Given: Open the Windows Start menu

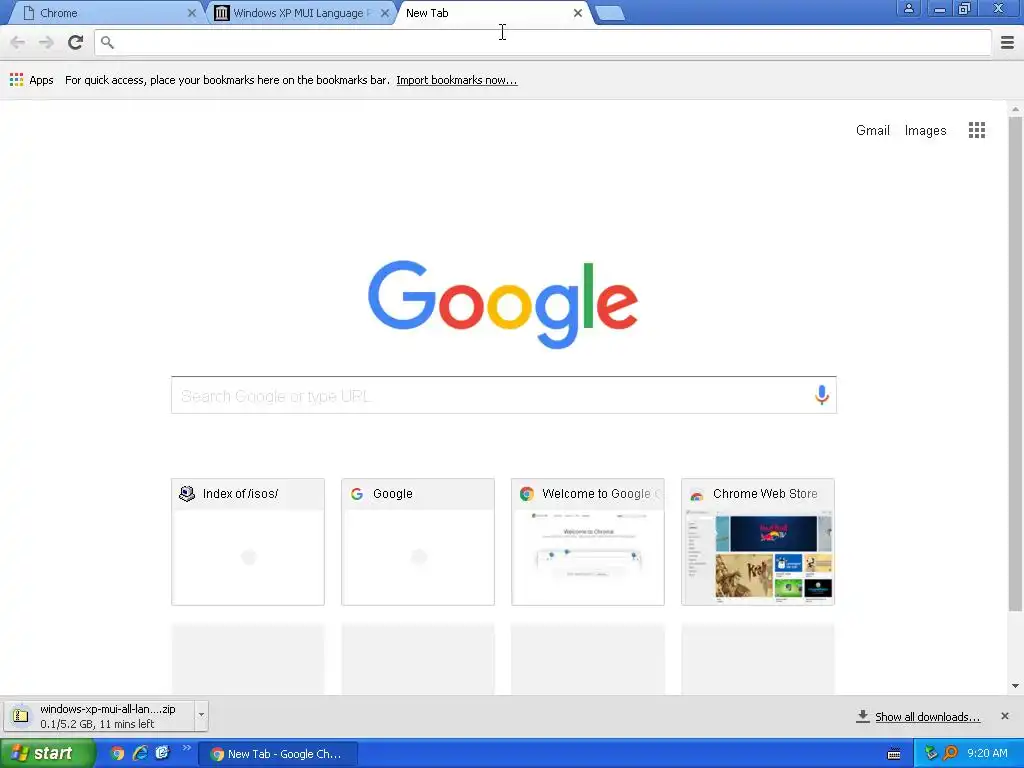Looking at the screenshot, I should pyautogui.click(x=47, y=753).
